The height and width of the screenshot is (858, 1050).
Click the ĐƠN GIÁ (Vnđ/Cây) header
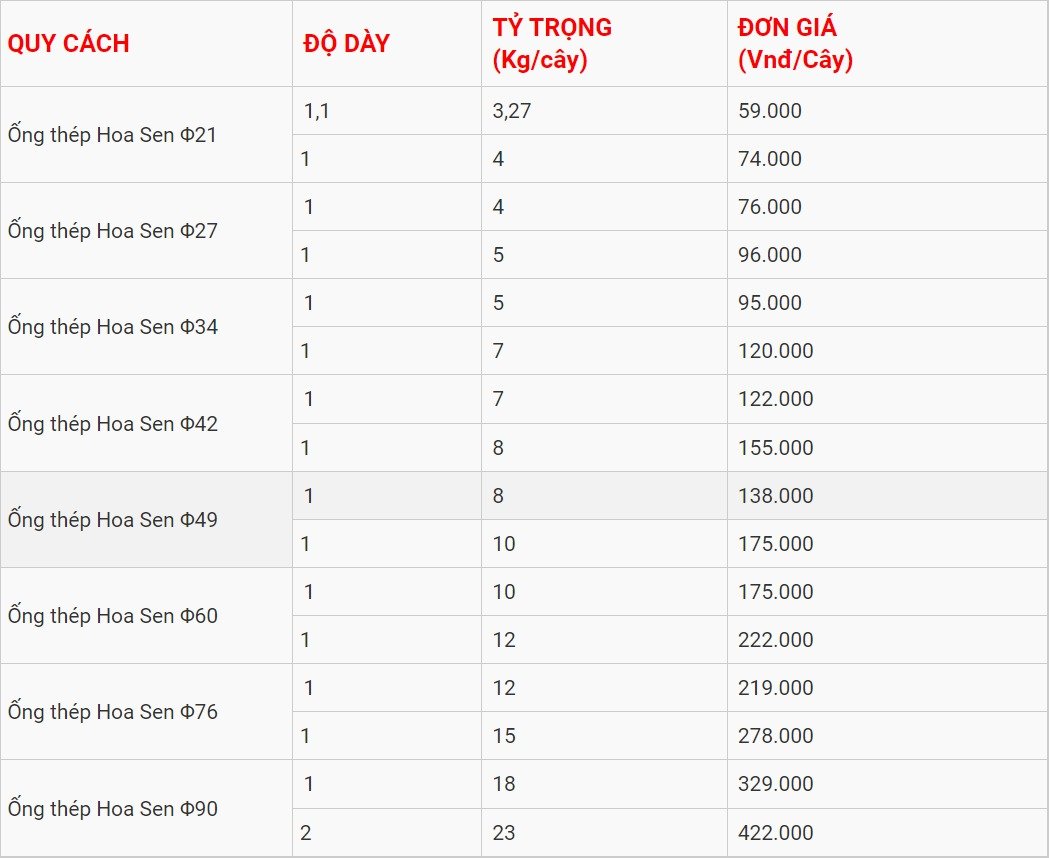point(887,44)
